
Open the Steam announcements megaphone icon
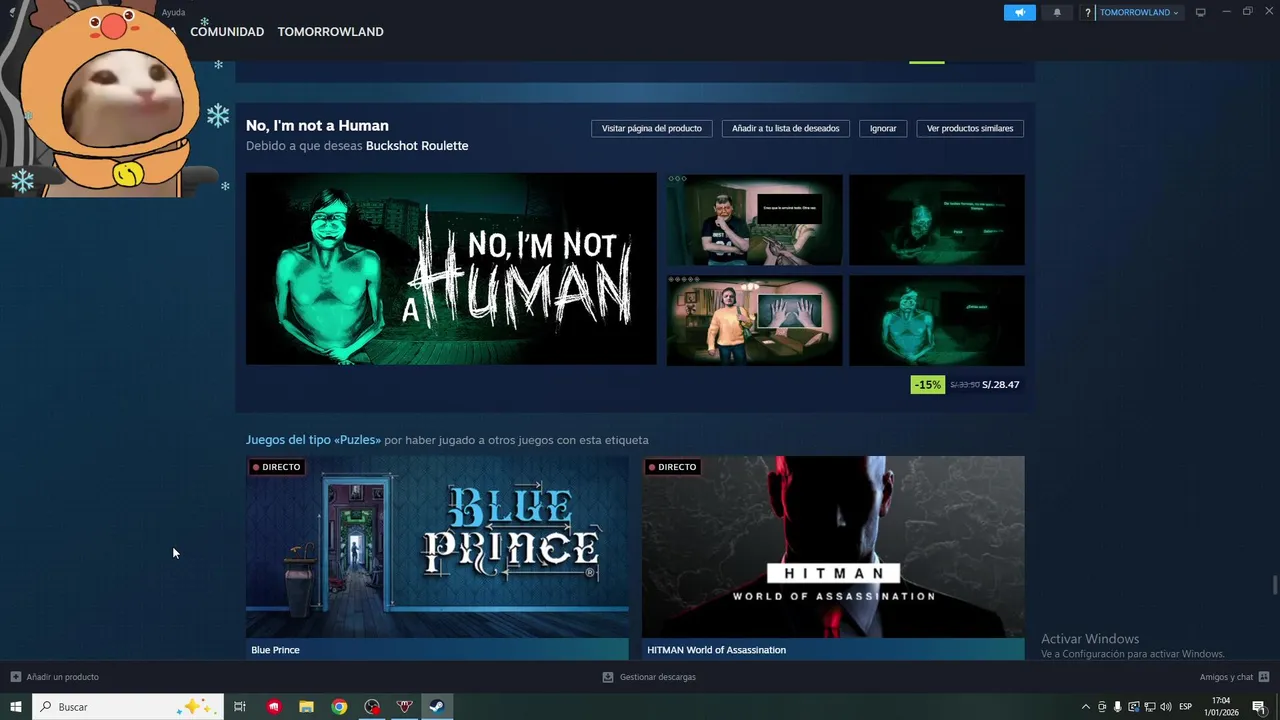pyautogui.click(x=1019, y=12)
